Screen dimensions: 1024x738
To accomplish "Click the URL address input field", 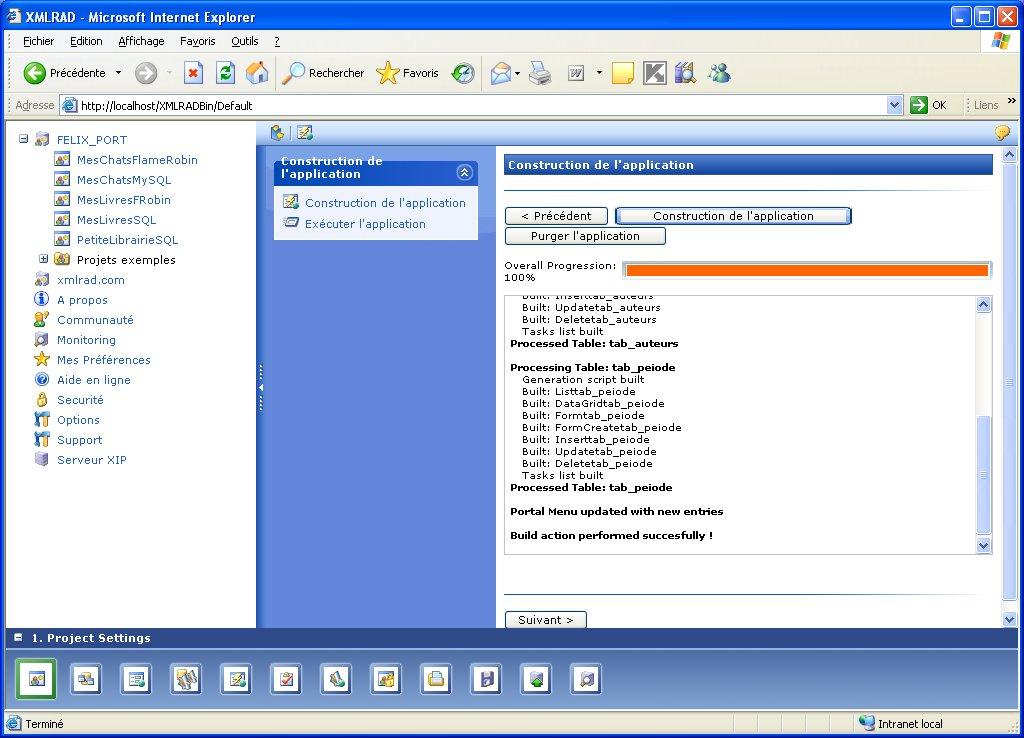I will pyautogui.click(x=480, y=105).
